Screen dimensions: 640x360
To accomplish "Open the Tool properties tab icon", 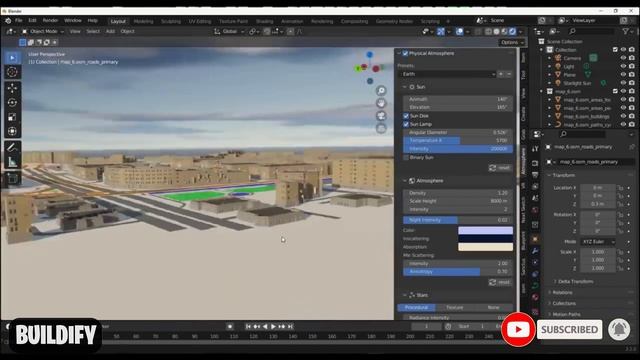I will (535, 149).
